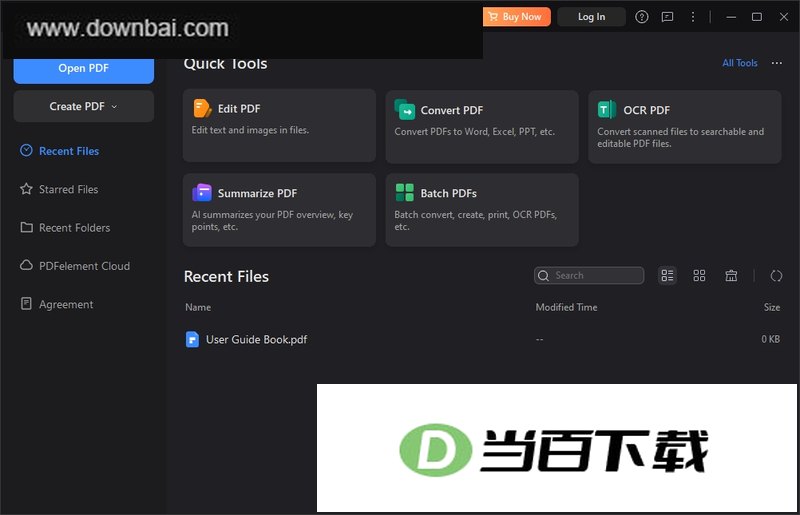This screenshot has width=800, height=515.
Task: Click the search magnifier icon
Action: click(x=543, y=276)
